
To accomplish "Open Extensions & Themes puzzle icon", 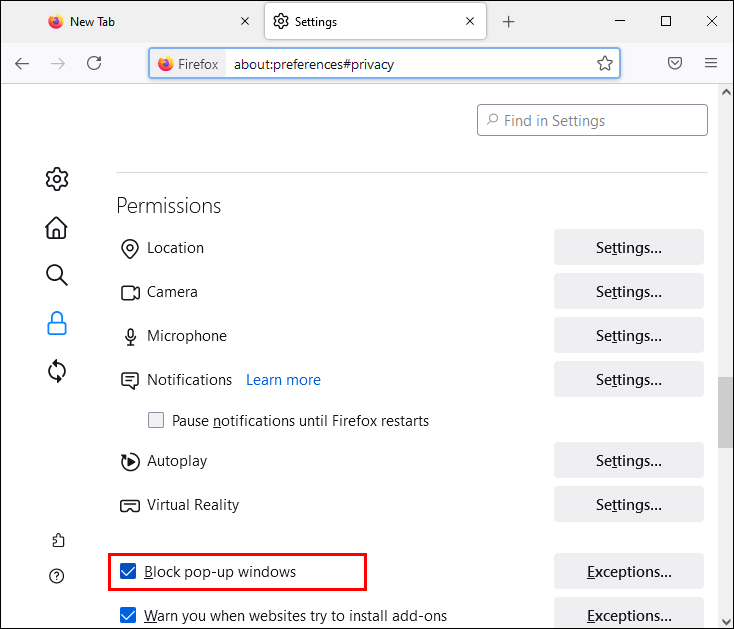I will (57, 540).
